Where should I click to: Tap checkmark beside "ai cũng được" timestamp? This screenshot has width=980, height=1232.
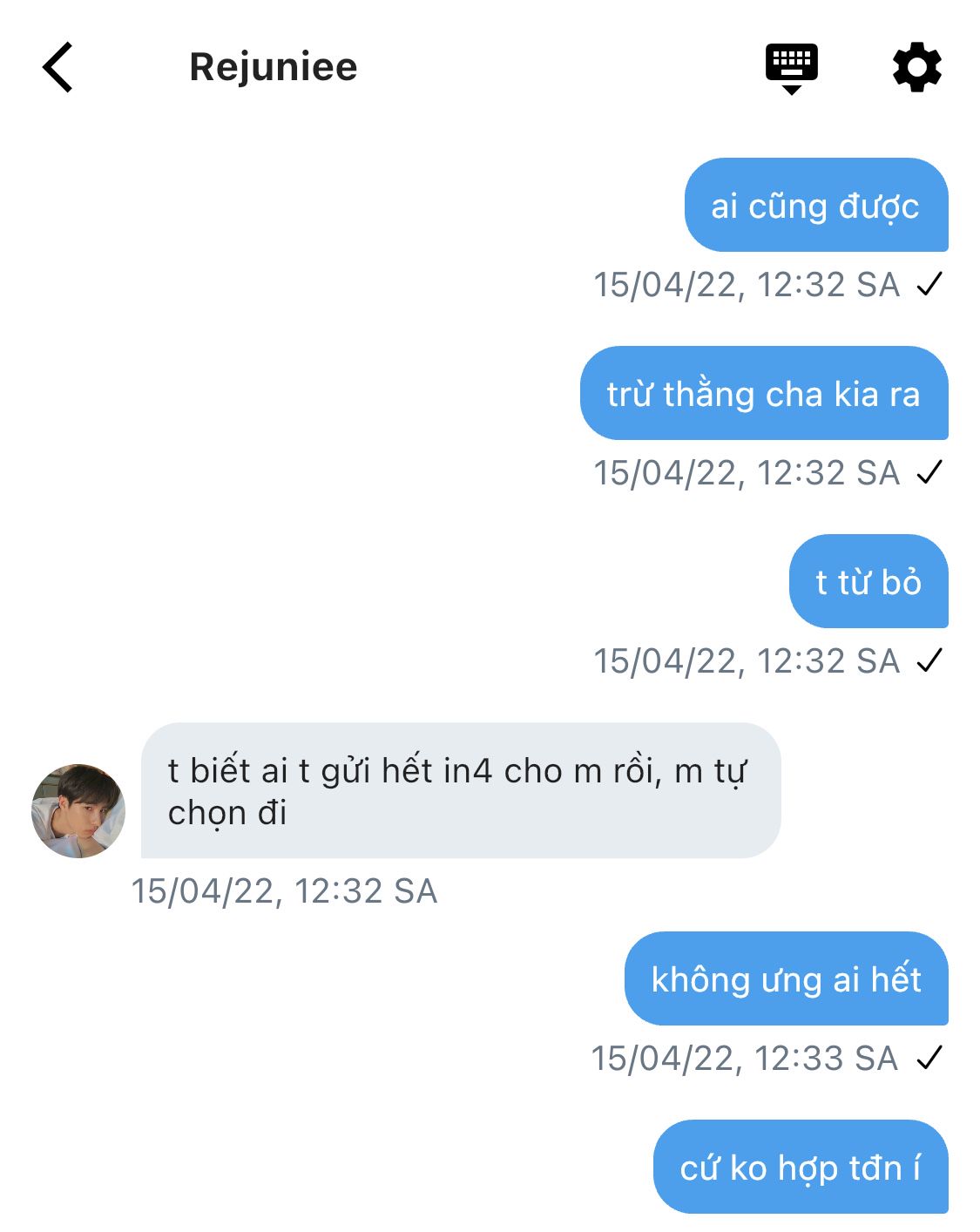[x=929, y=284]
